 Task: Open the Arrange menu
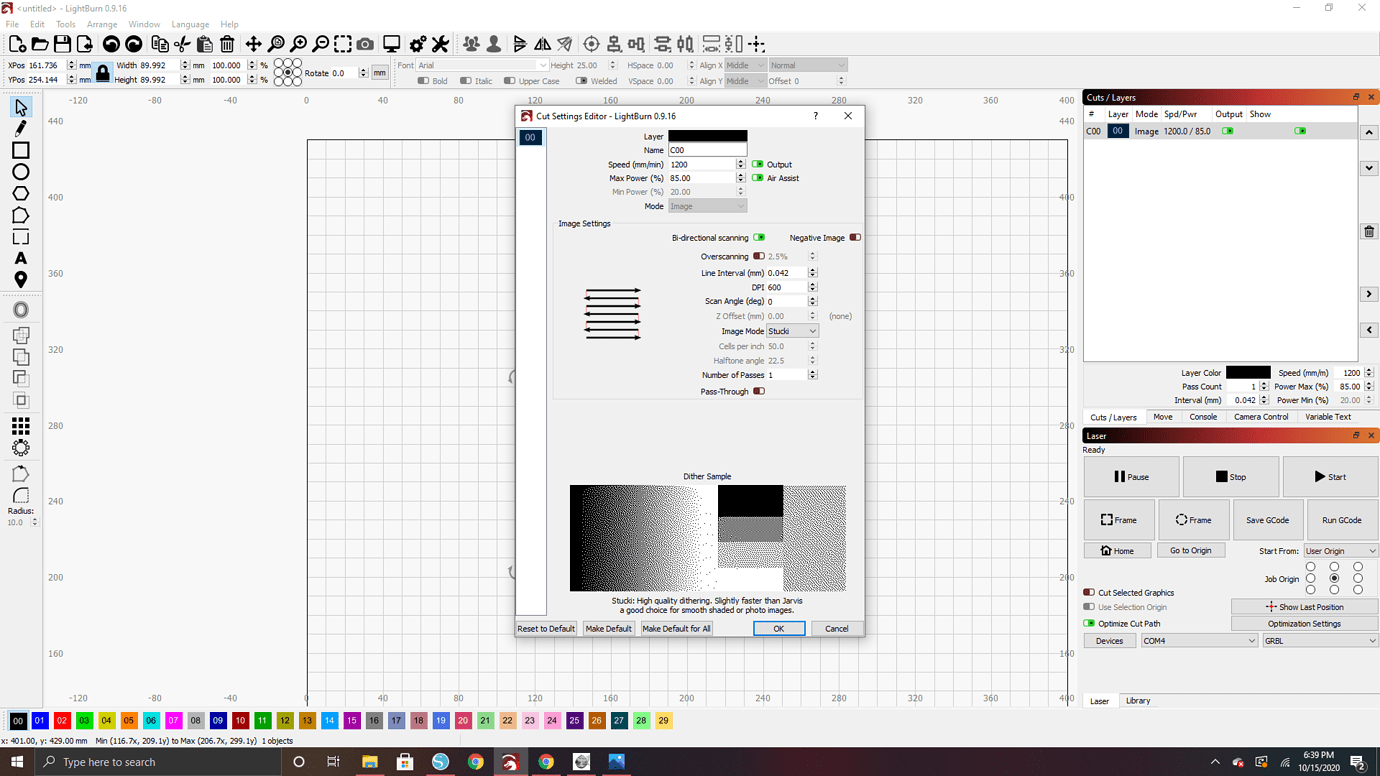coord(102,24)
